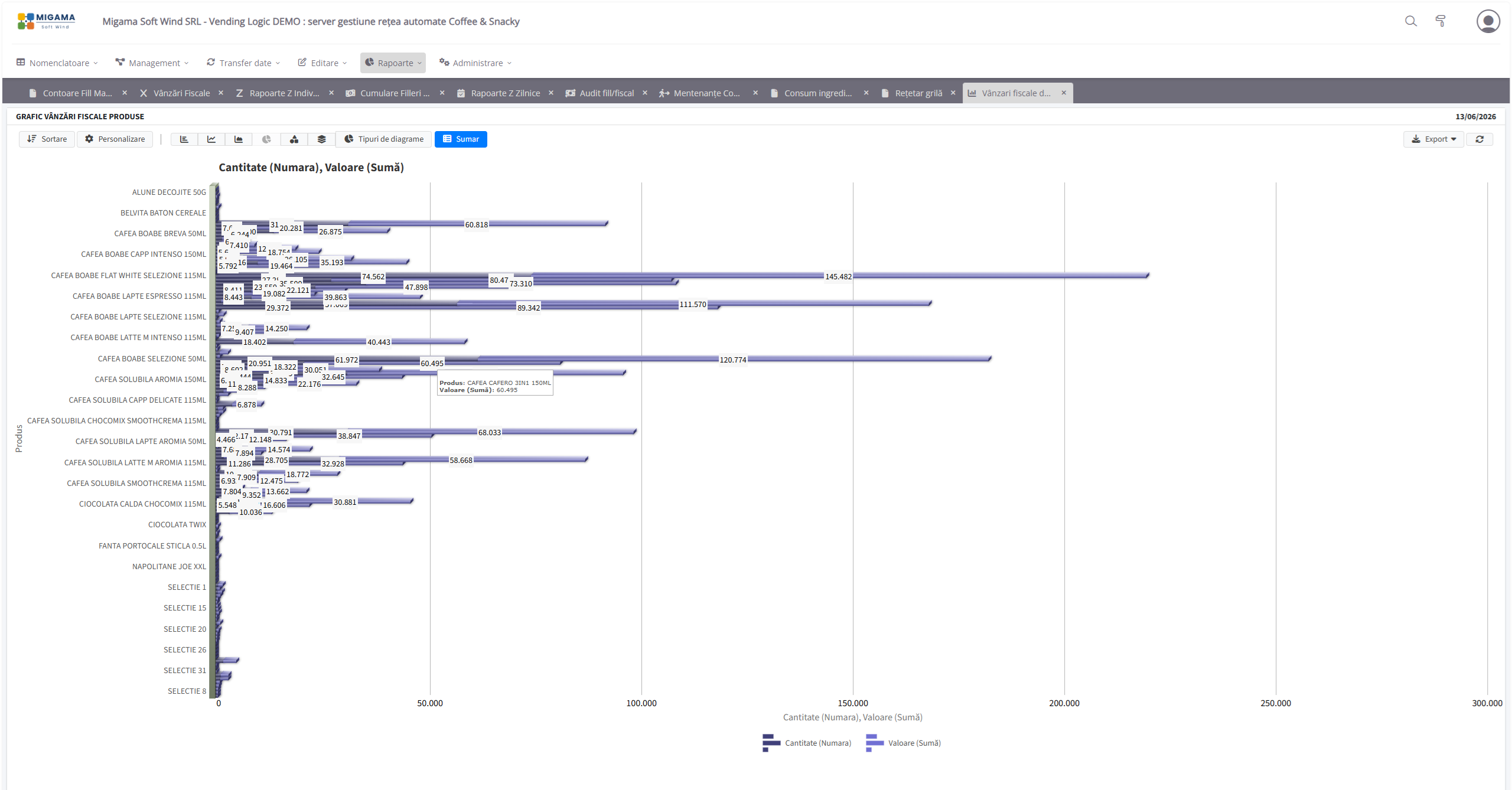Image resolution: width=1512 pixels, height=790 pixels.
Task: Click the 111.570 bar value label
Action: tap(693, 305)
